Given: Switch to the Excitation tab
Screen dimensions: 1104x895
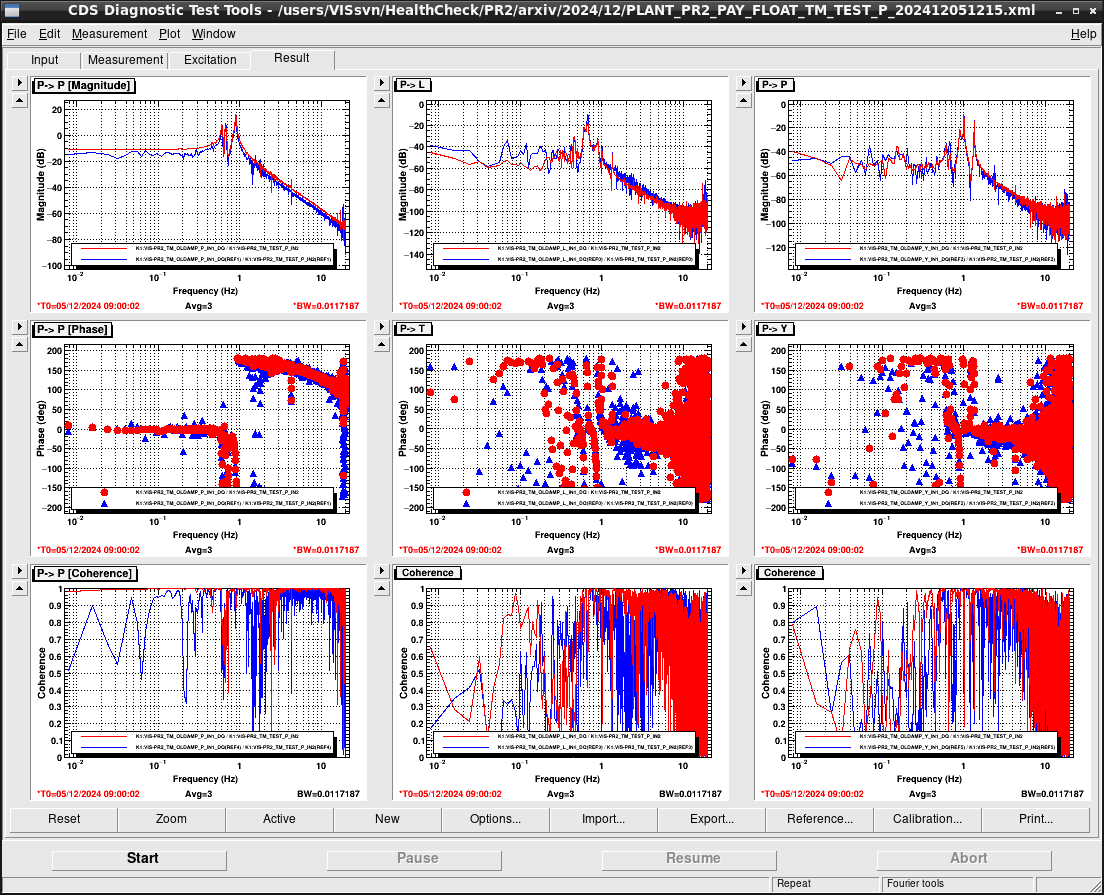Looking at the screenshot, I should click(210, 60).
